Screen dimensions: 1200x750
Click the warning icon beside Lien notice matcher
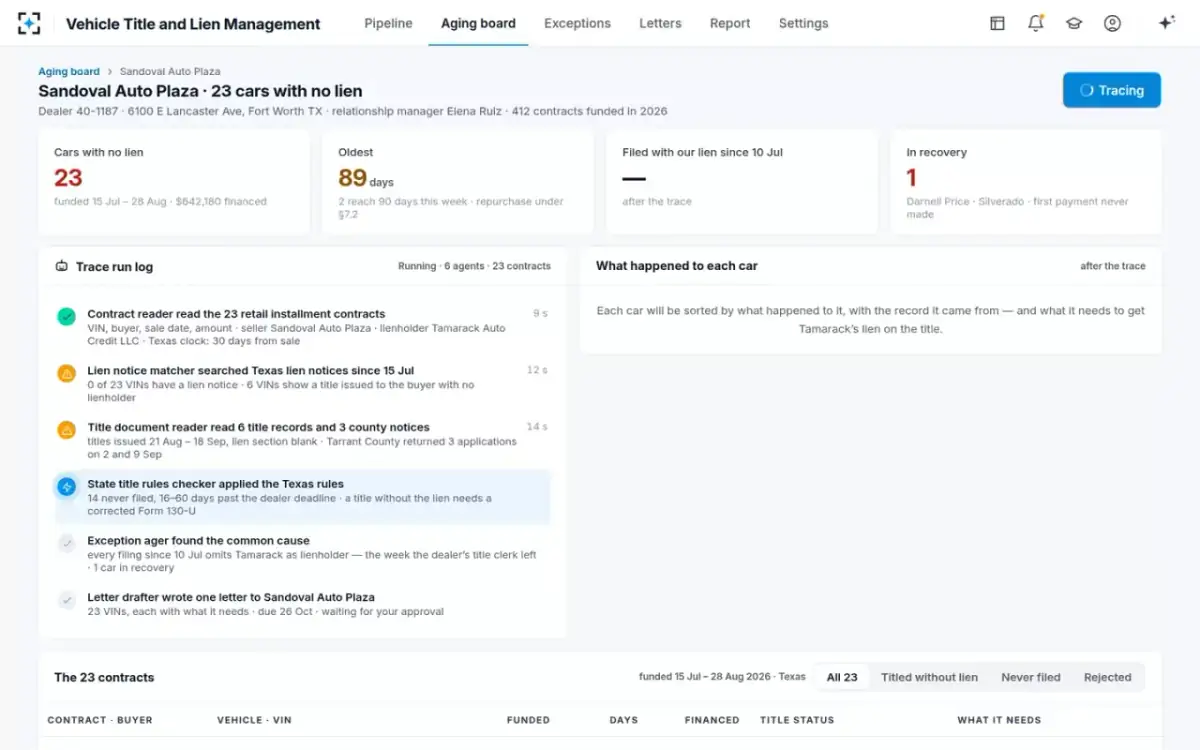coord(67,373)
